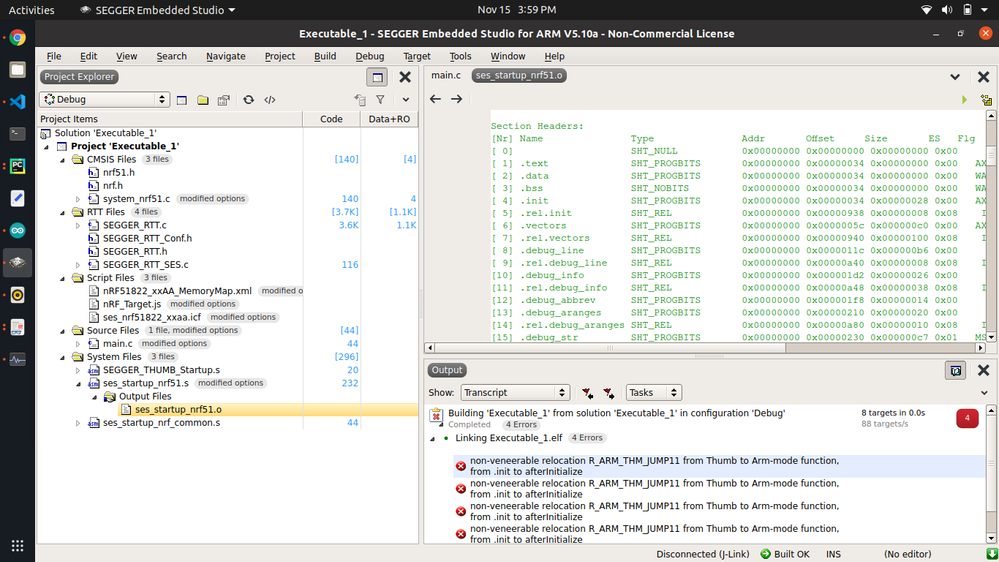
Task: Click the synchronize/refresh icon in Project Explorer toolbar
Action: tap(248, 100)
